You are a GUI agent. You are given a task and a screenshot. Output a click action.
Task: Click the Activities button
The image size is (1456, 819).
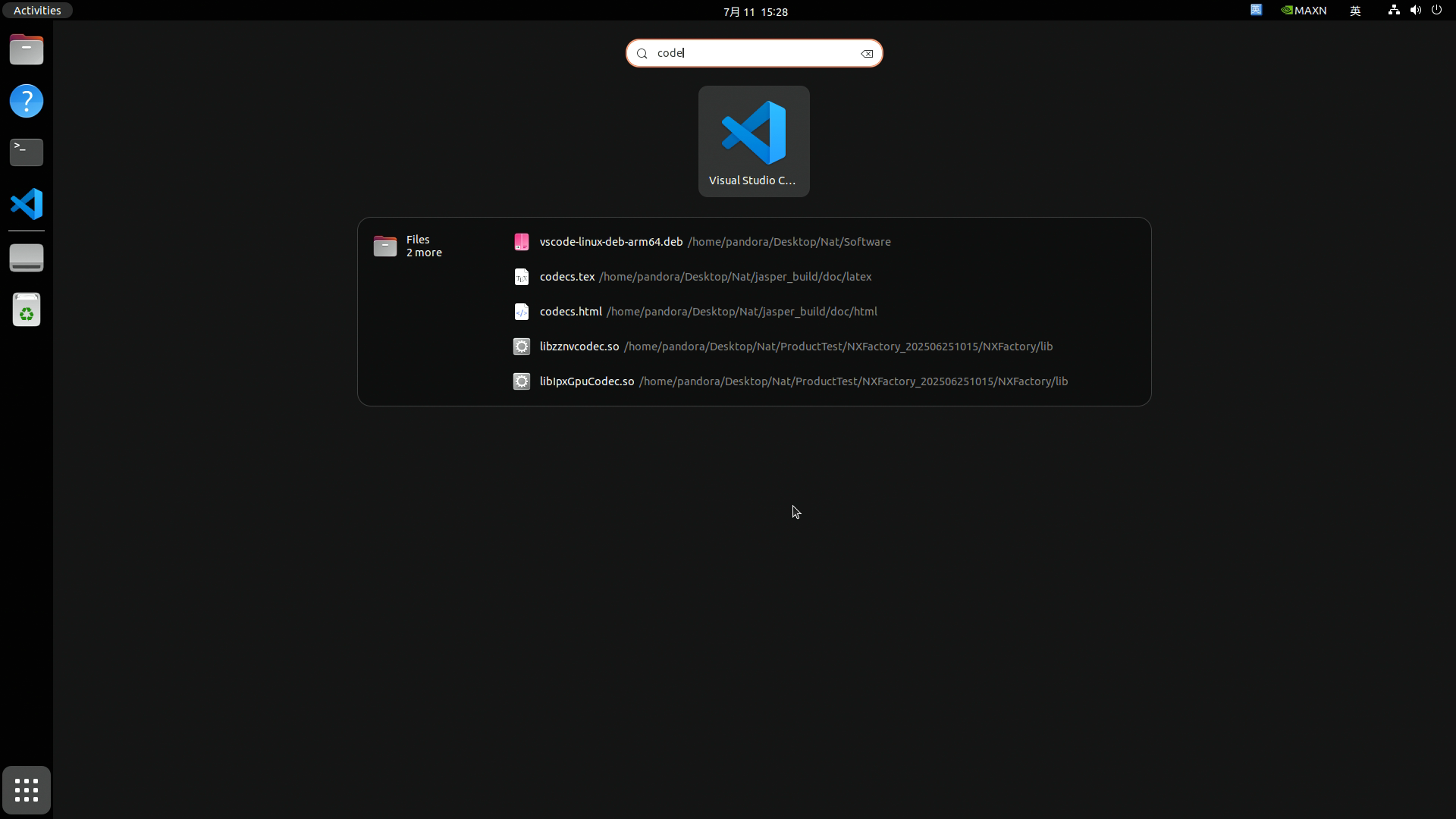pyautogui.click(x=36, y=11)
